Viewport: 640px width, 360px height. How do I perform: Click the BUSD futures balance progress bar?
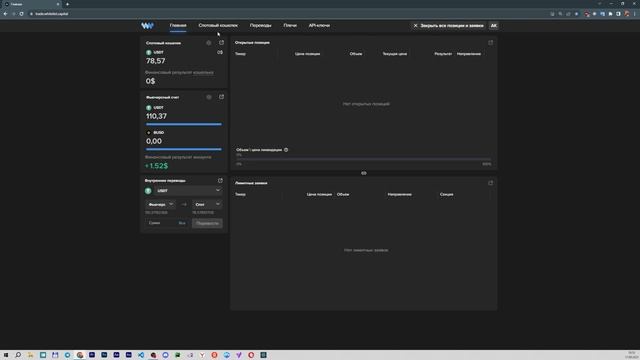184,149
